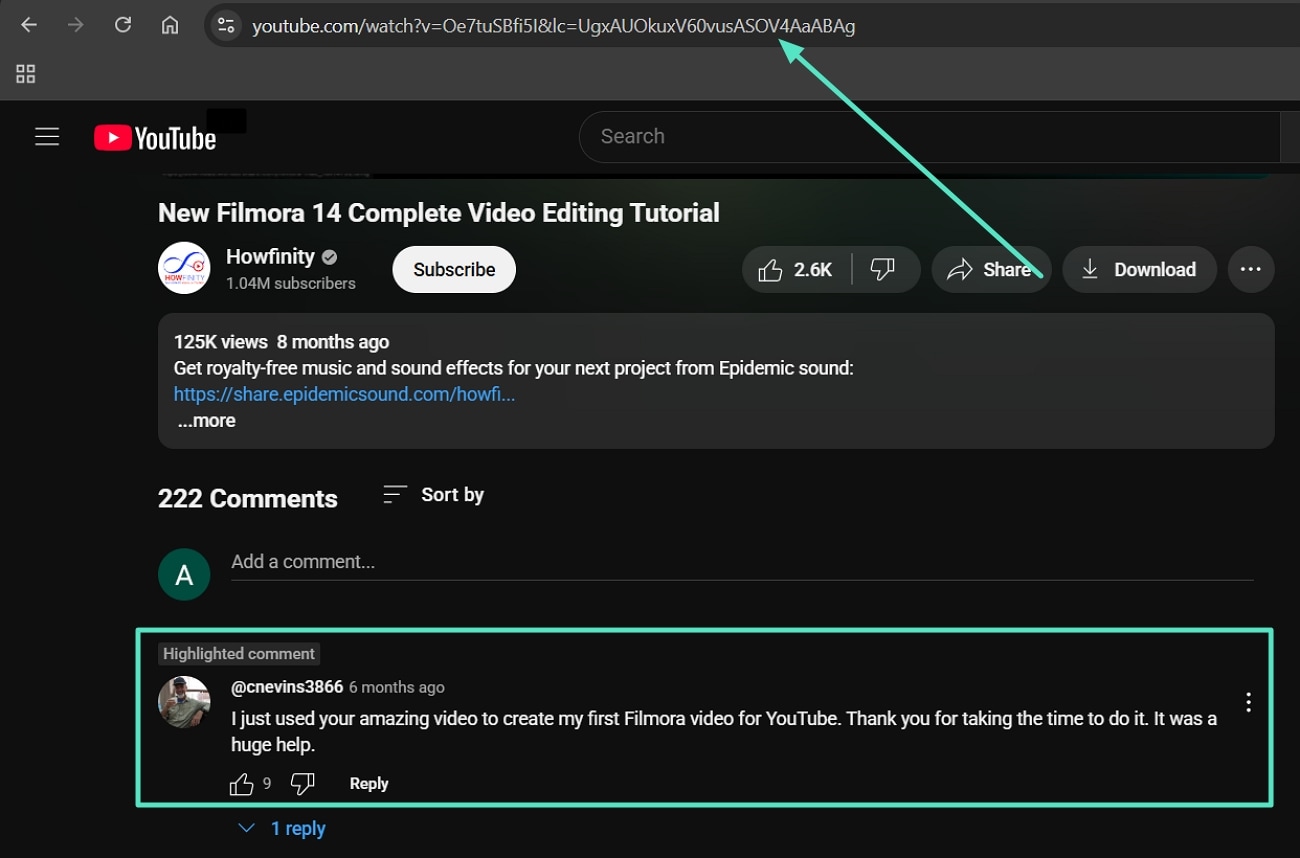The image size is (1300, 858).
Task: Click the 1.04M subscribers text
Action: click(291, 283)
